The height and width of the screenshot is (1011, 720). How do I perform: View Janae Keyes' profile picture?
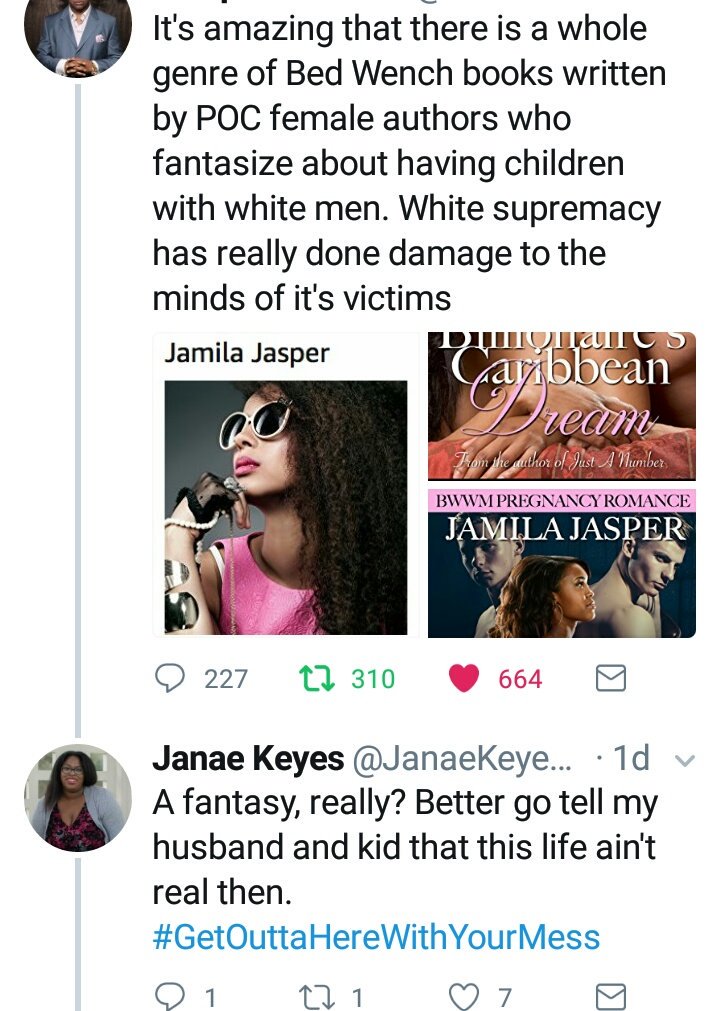(78, 798)
